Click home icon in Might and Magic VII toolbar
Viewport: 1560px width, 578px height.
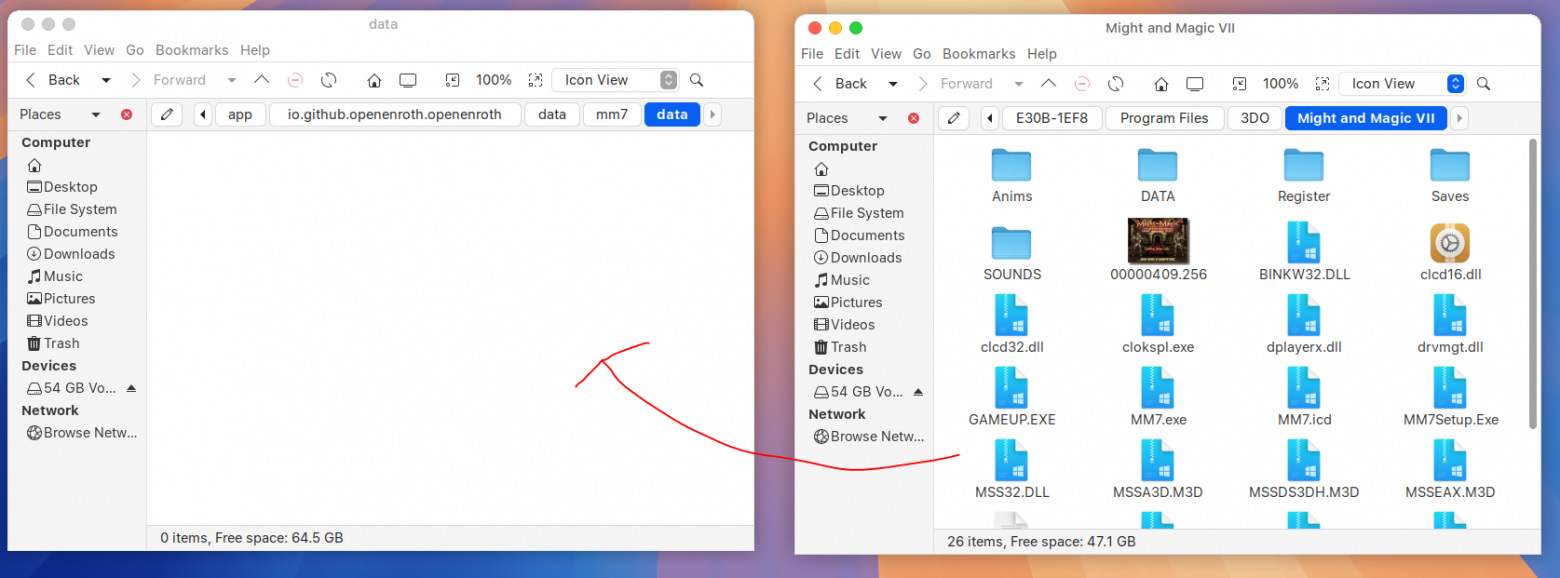(x=1161, y=84)
